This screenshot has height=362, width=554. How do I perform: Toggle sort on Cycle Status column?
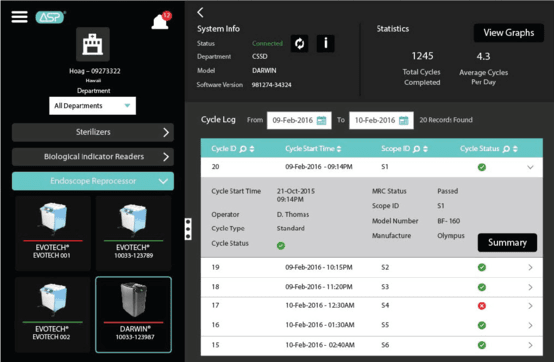[515, 149]
